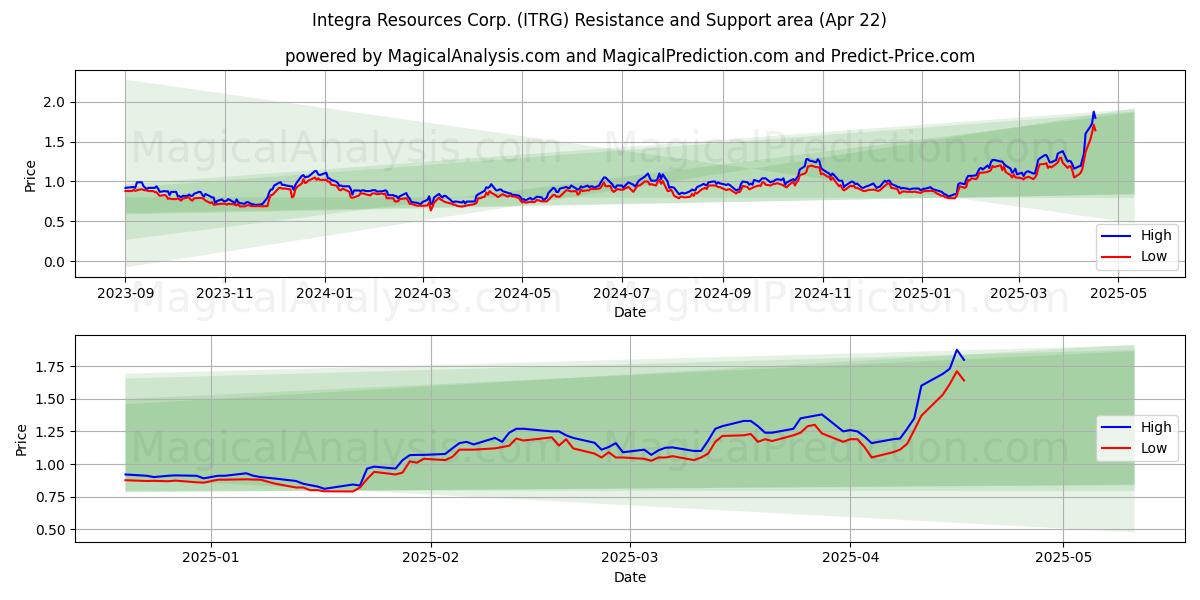This screenshot has height=600, width=1200.
Task: Click the '0.50' price tick label
Action: click(51, 530)
